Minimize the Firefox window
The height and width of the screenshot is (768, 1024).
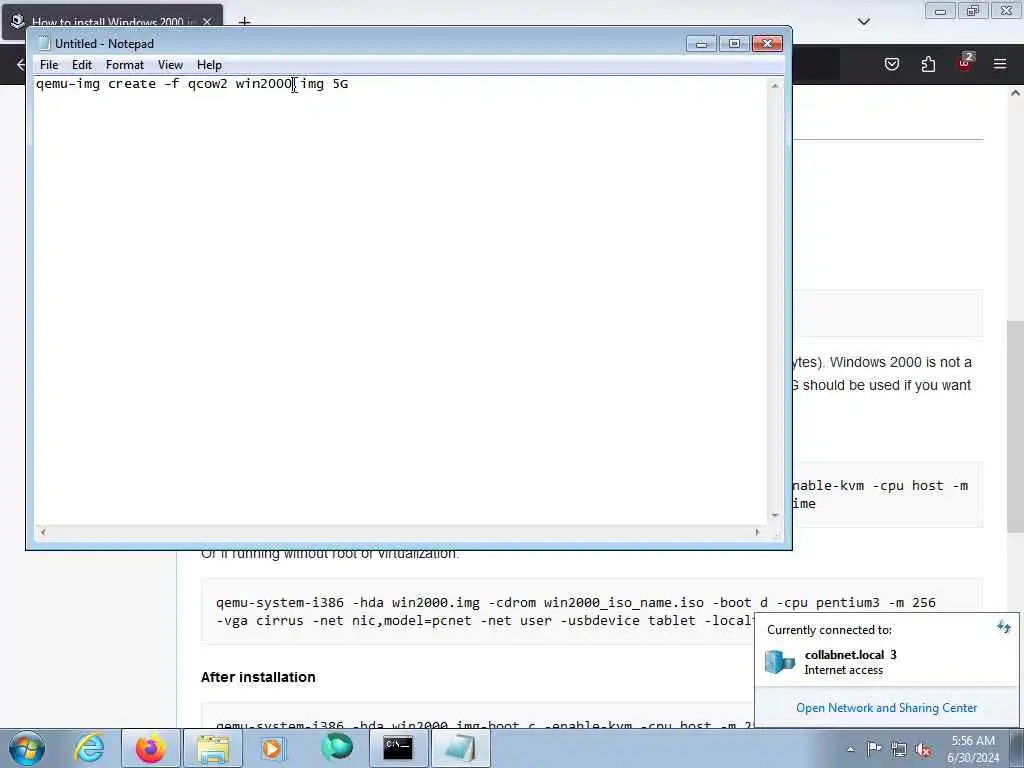tap(940, 11)
